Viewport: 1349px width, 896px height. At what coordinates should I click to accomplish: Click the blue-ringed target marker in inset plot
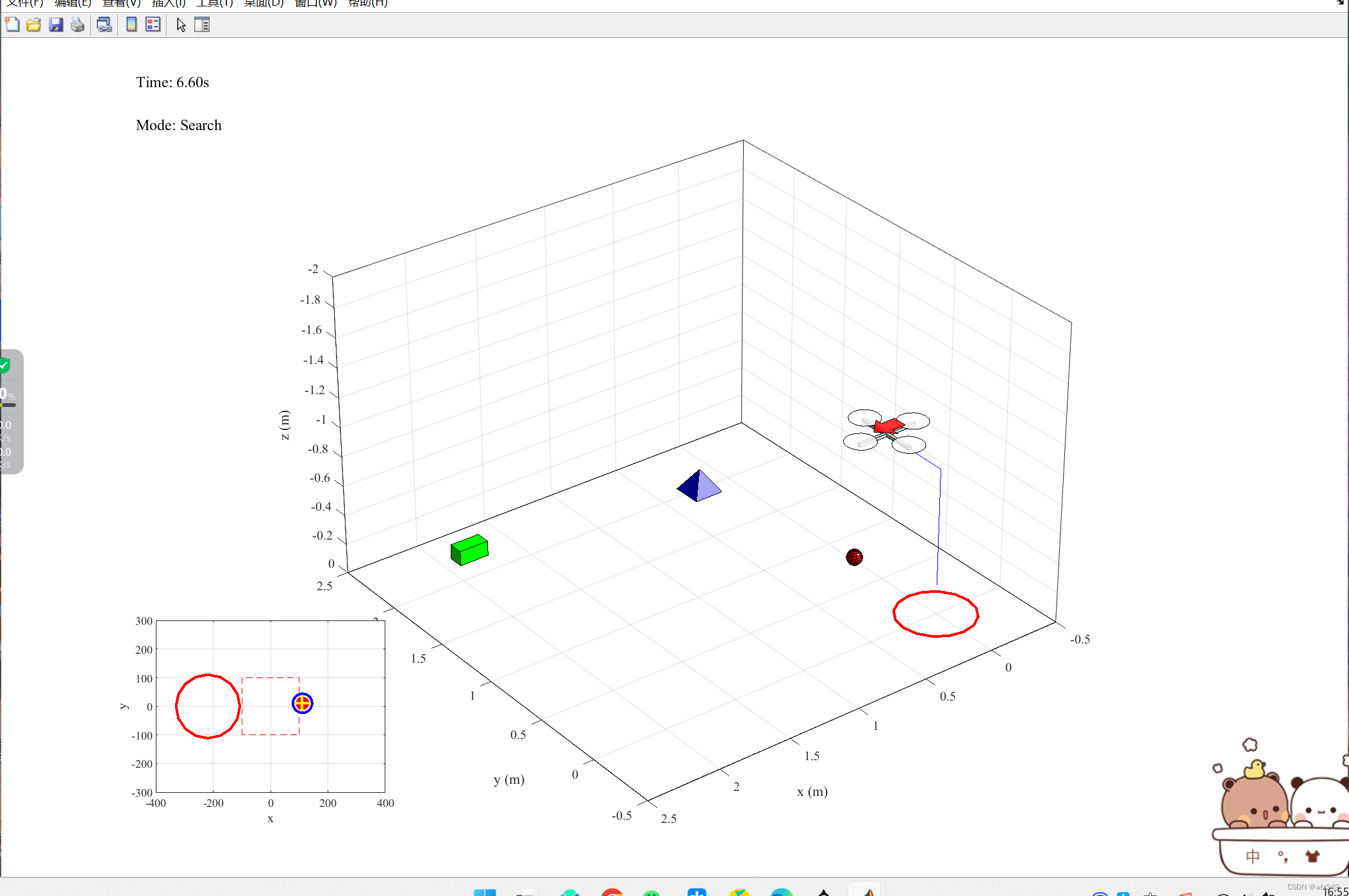click(x=302, y=703)
